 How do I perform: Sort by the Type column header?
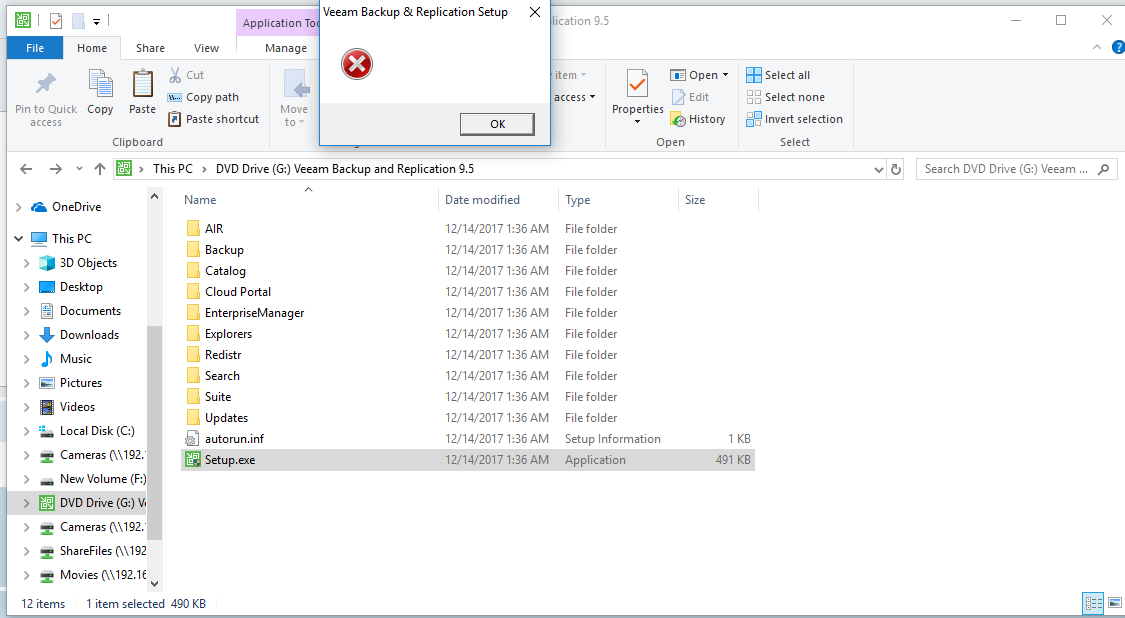[x=578, y=200]
